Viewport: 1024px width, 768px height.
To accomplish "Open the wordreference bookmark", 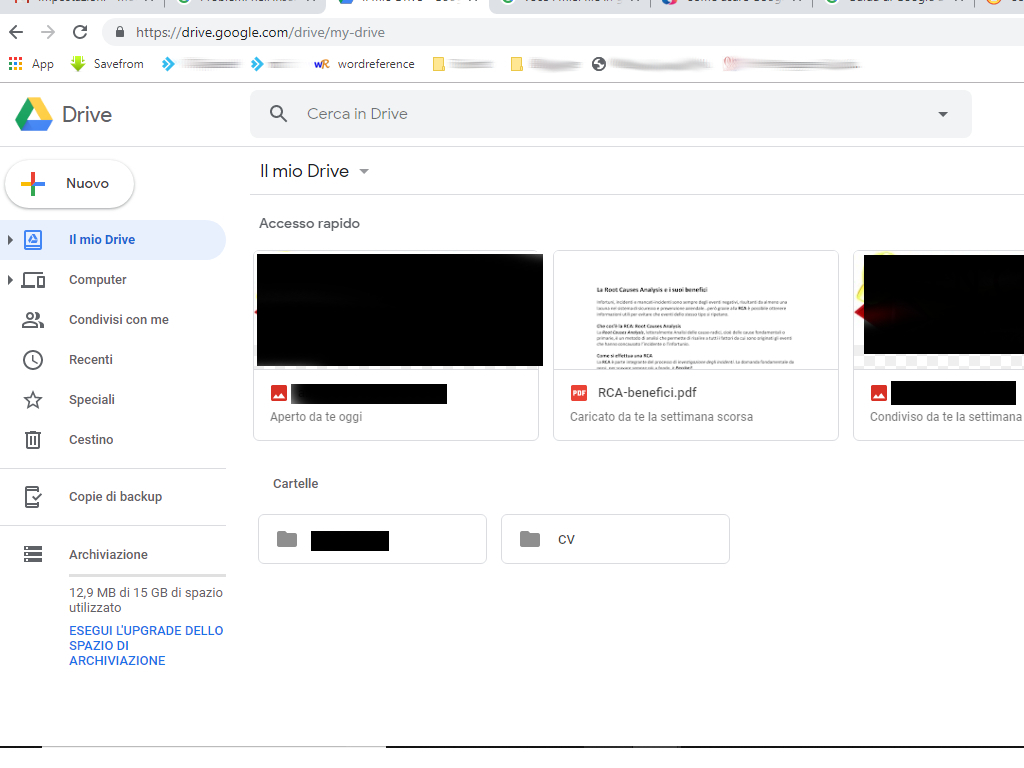I will tap(364, 64).
